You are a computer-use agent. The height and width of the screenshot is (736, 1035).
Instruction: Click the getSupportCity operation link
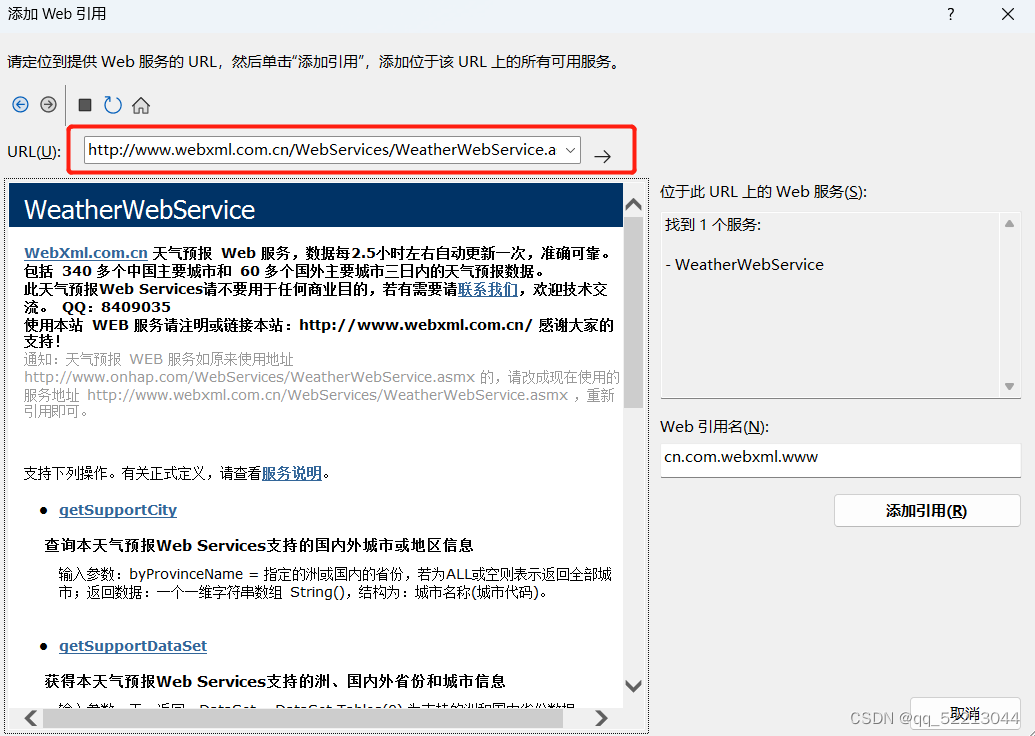pyautogui.click(x=117, y=510)
